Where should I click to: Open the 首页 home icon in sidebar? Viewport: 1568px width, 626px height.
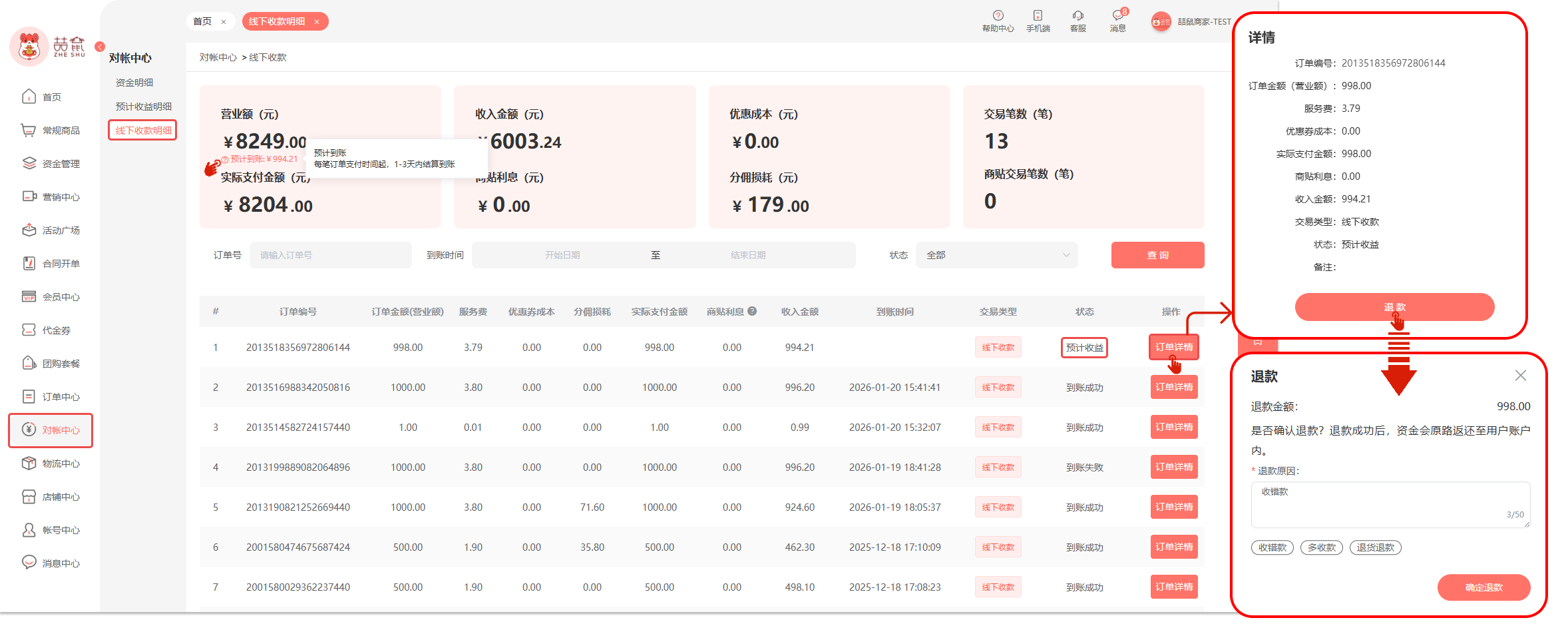coord(29,97)
